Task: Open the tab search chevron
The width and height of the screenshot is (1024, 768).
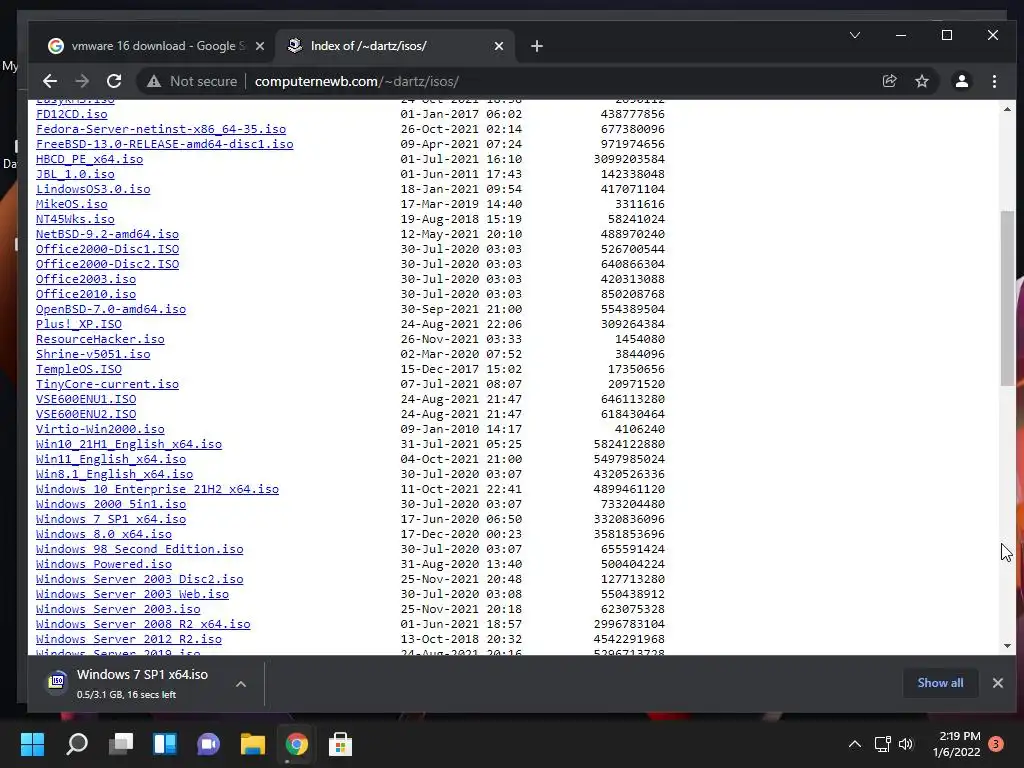Action: coord(855,35)
